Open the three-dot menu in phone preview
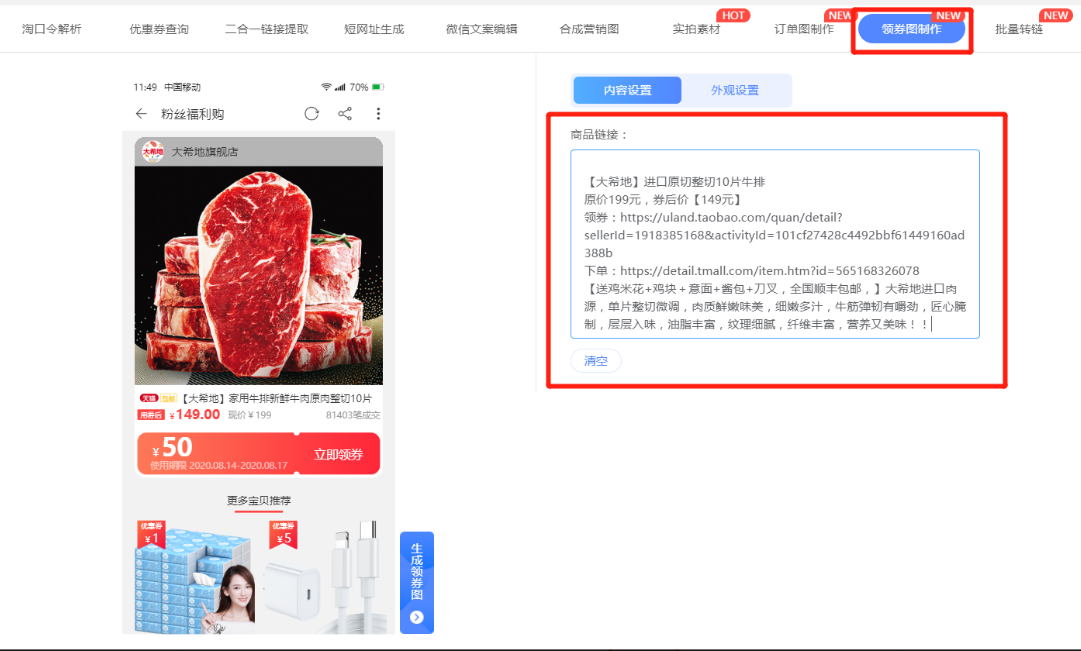Image resolution: width=1081 pixels, height=651 pixels. (378, 114)
